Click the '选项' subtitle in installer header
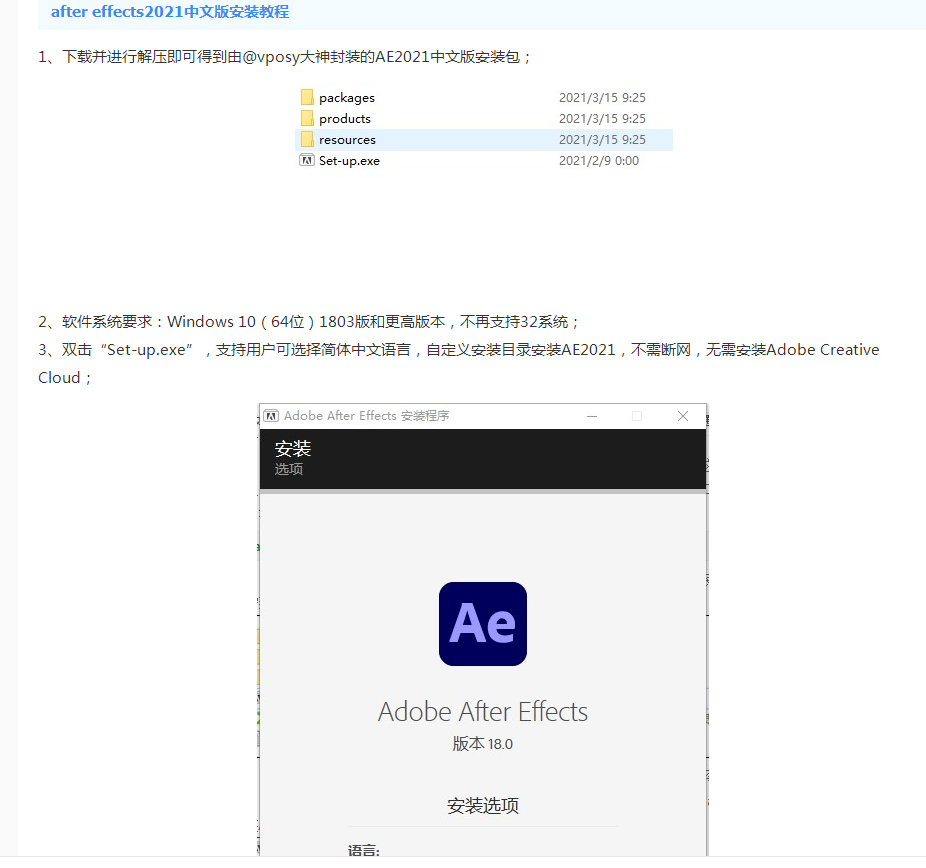Viewport: 926px width, 868px height. pyautogui.click(x=289, y=469)
